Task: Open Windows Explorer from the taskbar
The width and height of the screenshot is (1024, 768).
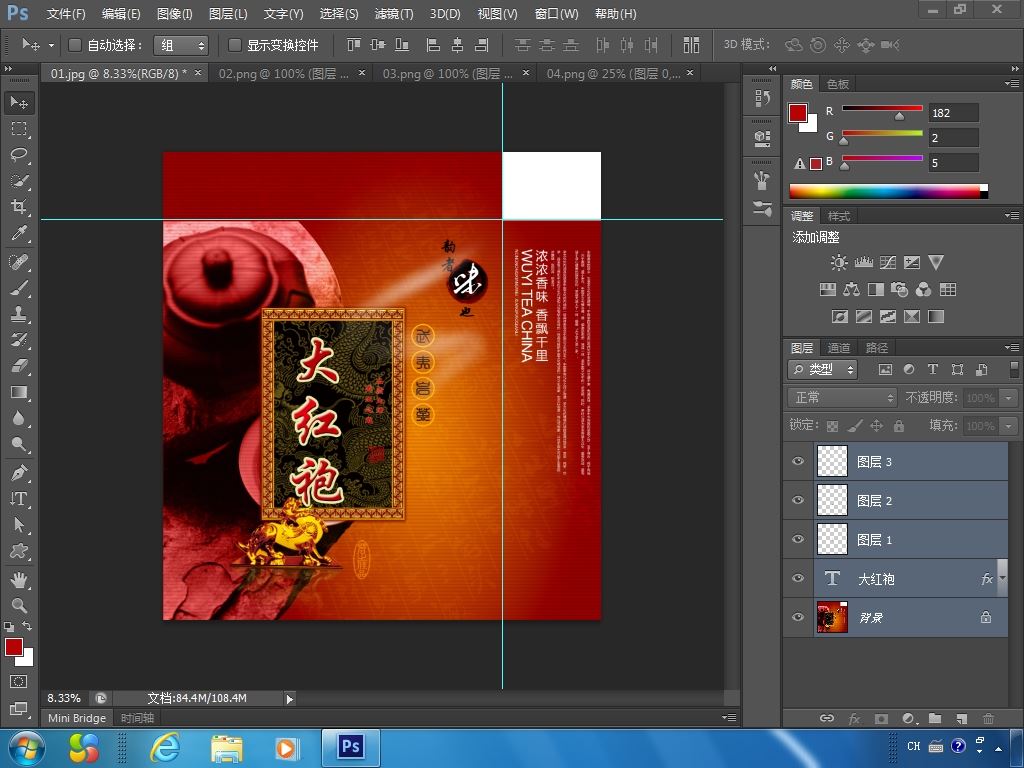Action: (226, 748)
